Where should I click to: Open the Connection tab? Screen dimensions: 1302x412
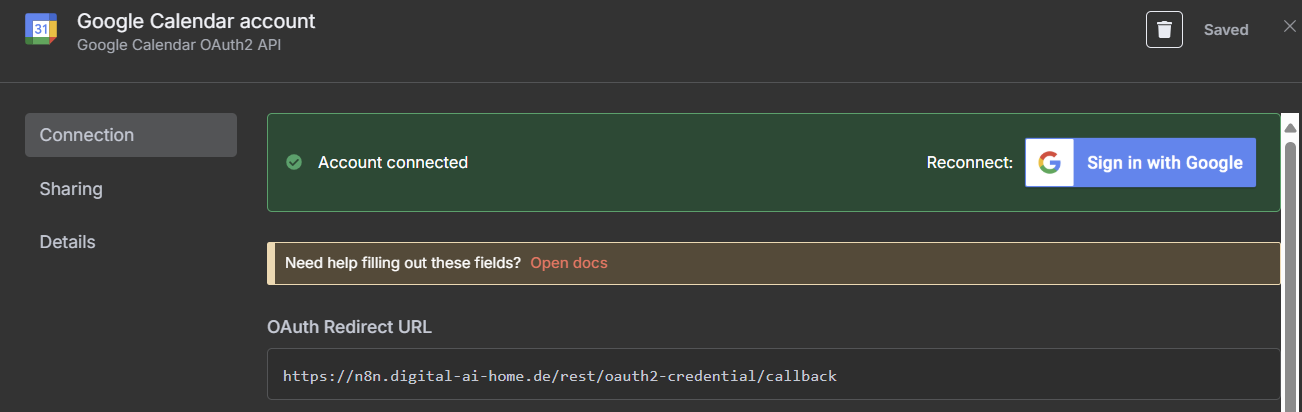(131, 135)
